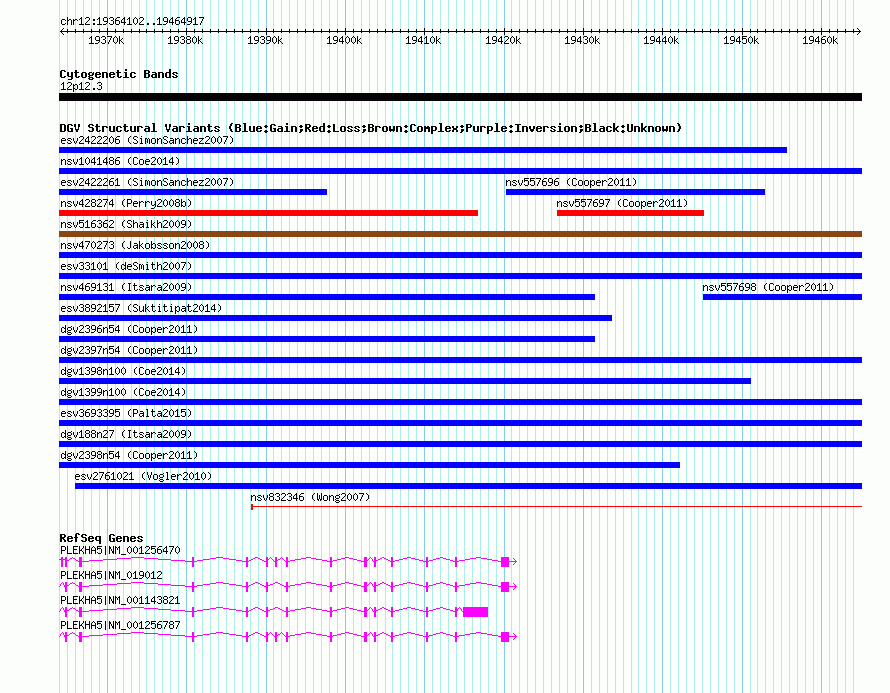
Task: Click the PLEKHA5|NM_001256787 transcript label
Action: point(120,625)
